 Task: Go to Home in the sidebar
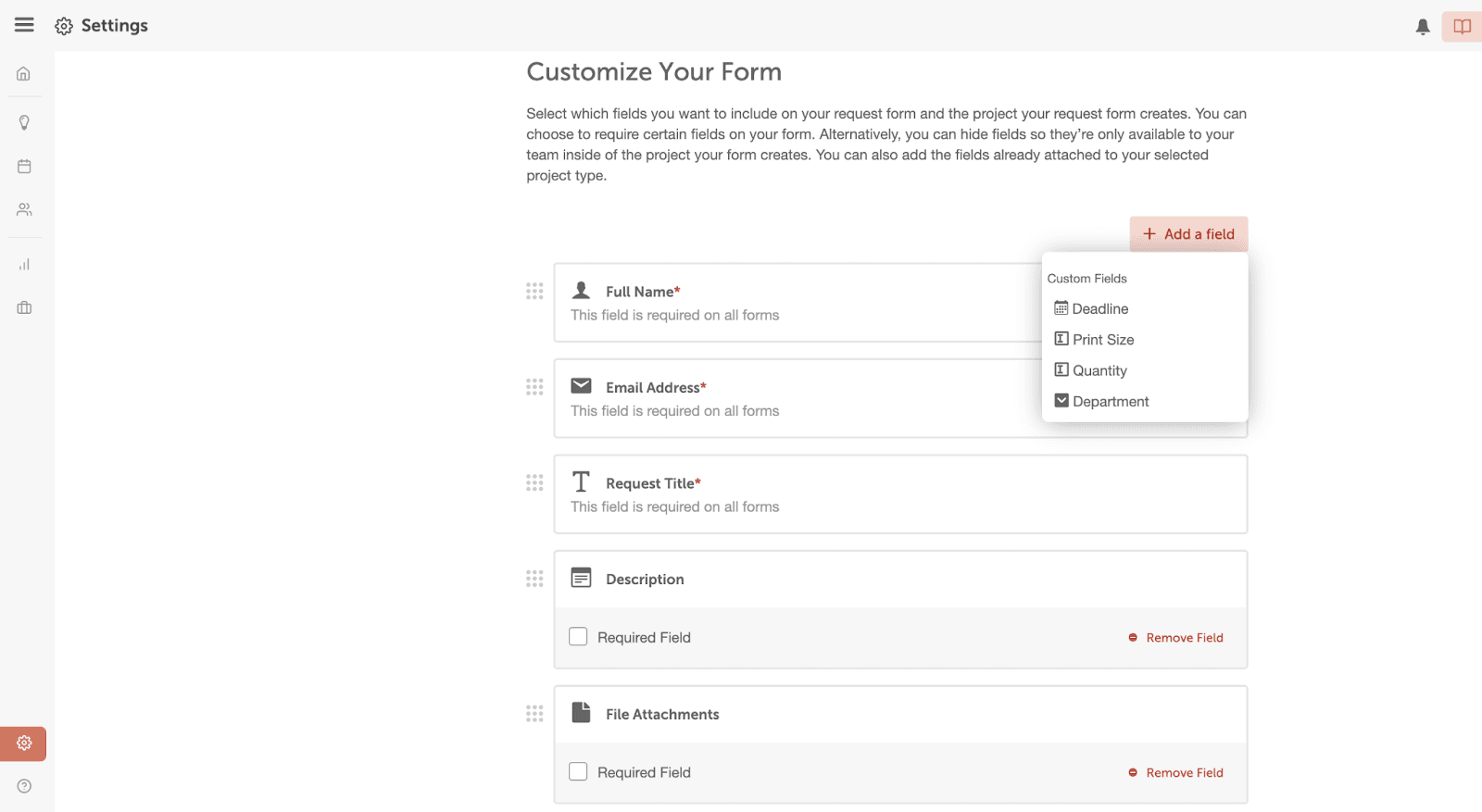pyautogui.click(x=24, y=73)
